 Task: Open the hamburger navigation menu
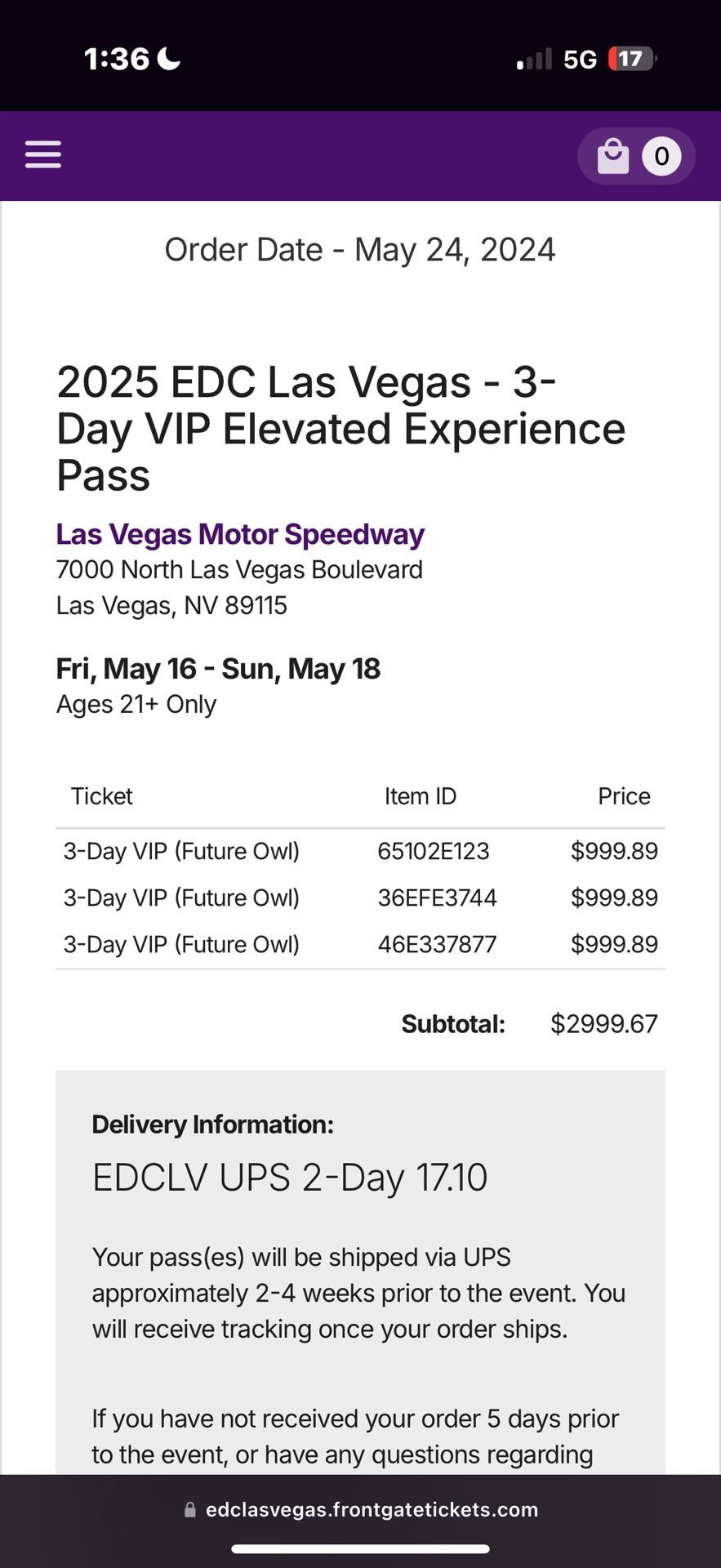click(43, 154)
